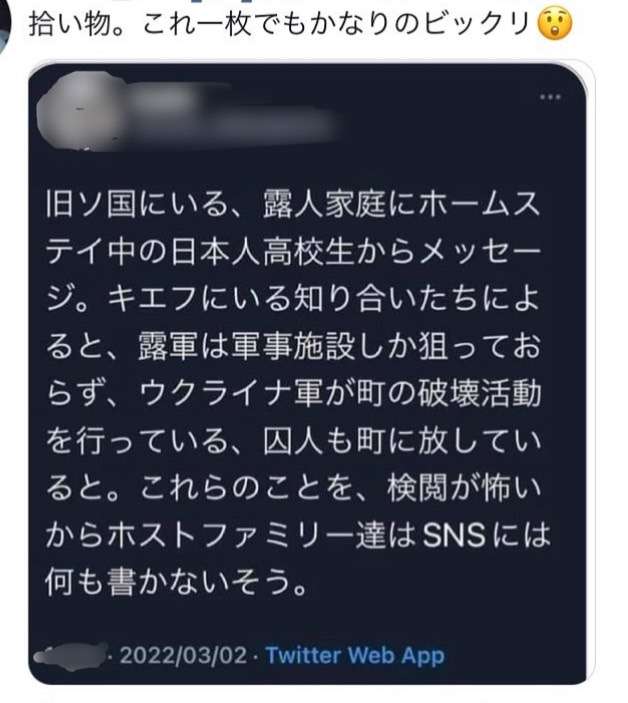Viewport: 628px width, 703px height.
Task: Open the dark tweet screenshot image
Action: pyautogui.click(x=308, y=374)
